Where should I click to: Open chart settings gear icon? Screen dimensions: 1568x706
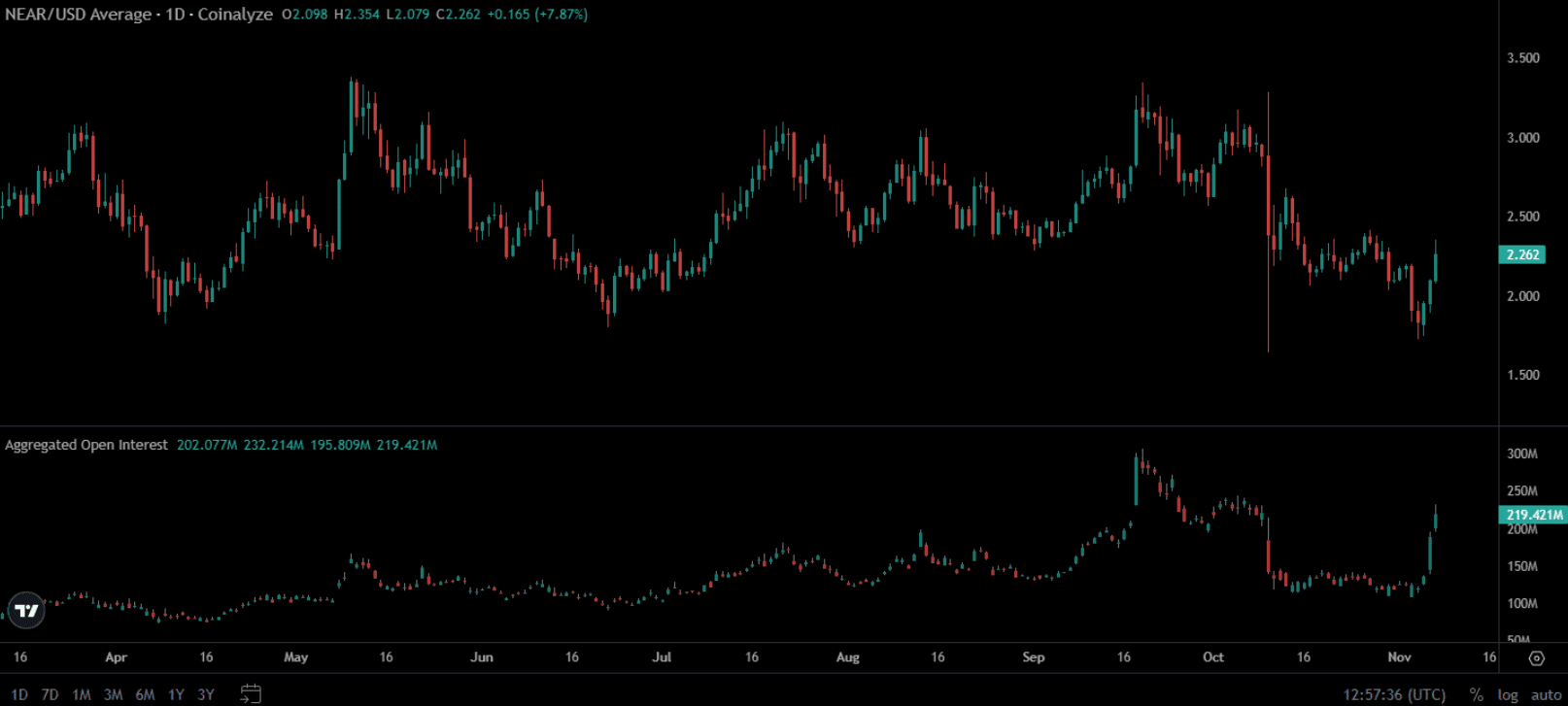tap(1536, 657)
